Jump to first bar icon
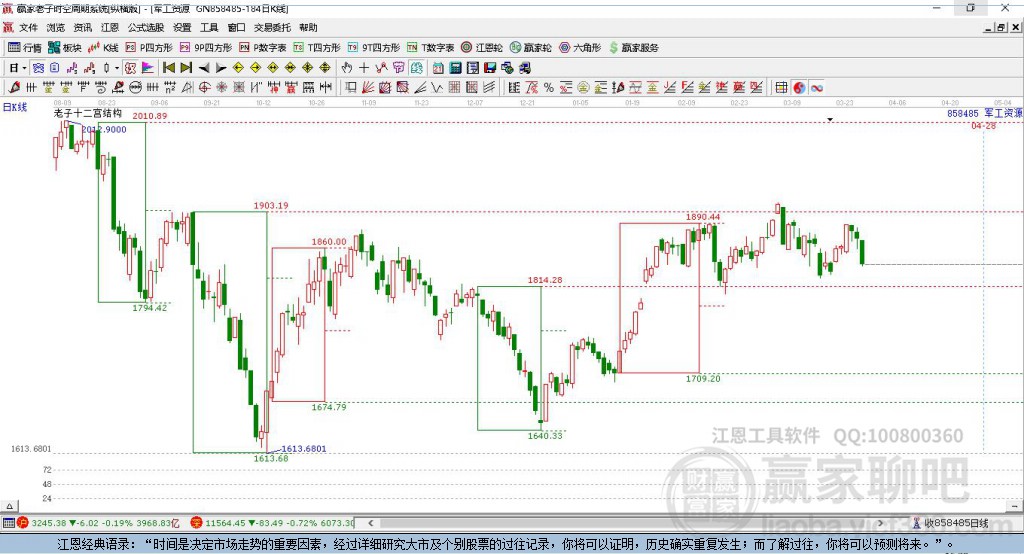 click(x=168, y=67)
